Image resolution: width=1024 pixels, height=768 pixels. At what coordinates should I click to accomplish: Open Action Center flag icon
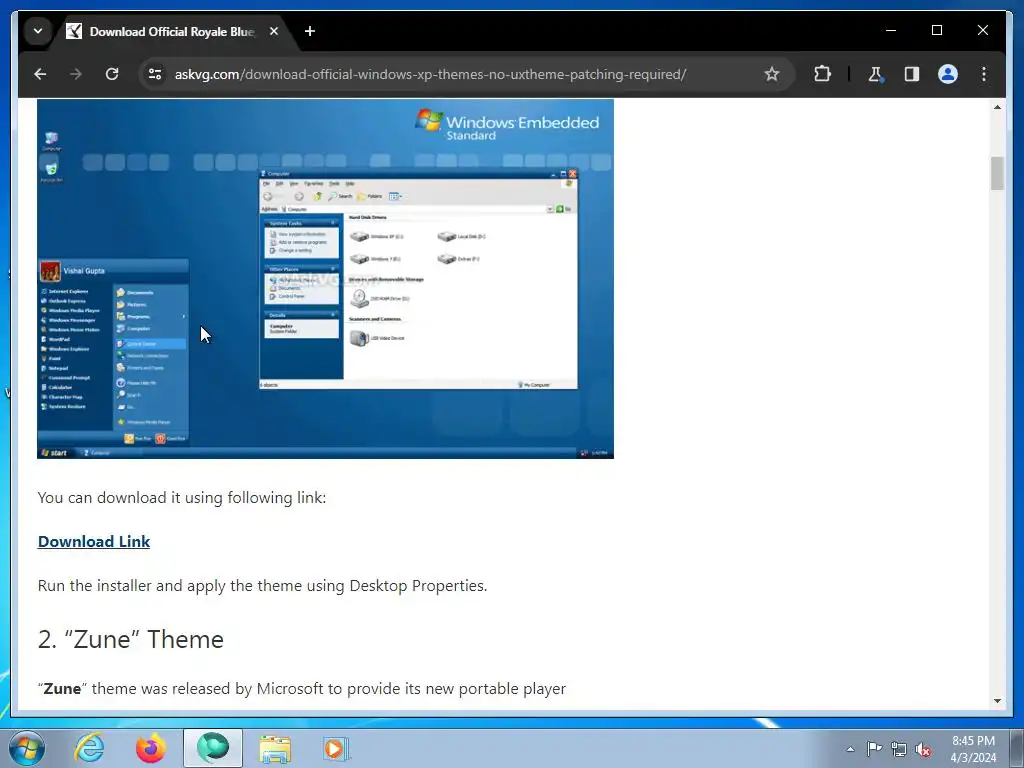pos(874,748)
